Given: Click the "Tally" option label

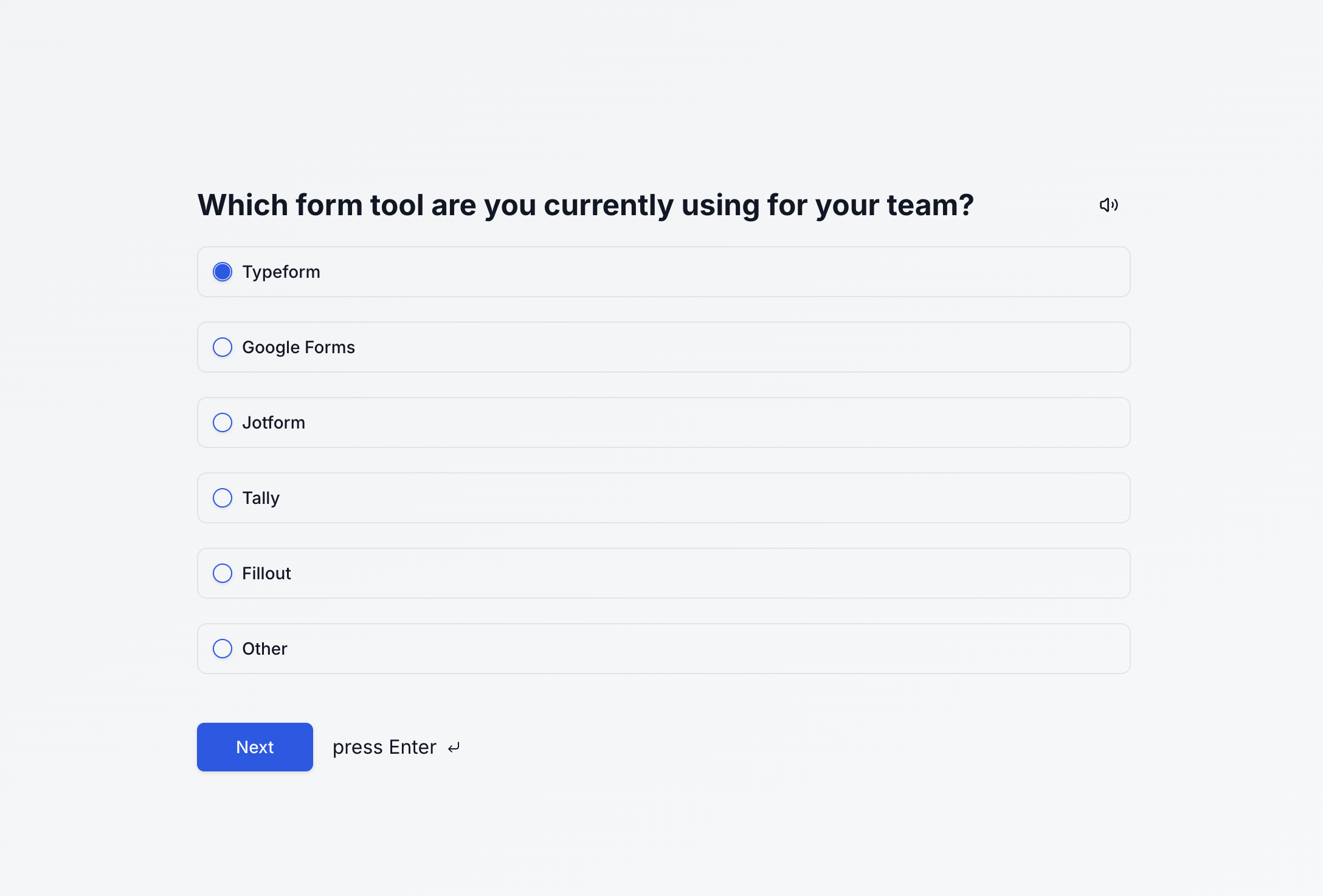Looking at the screenshot, I should 261,498.
